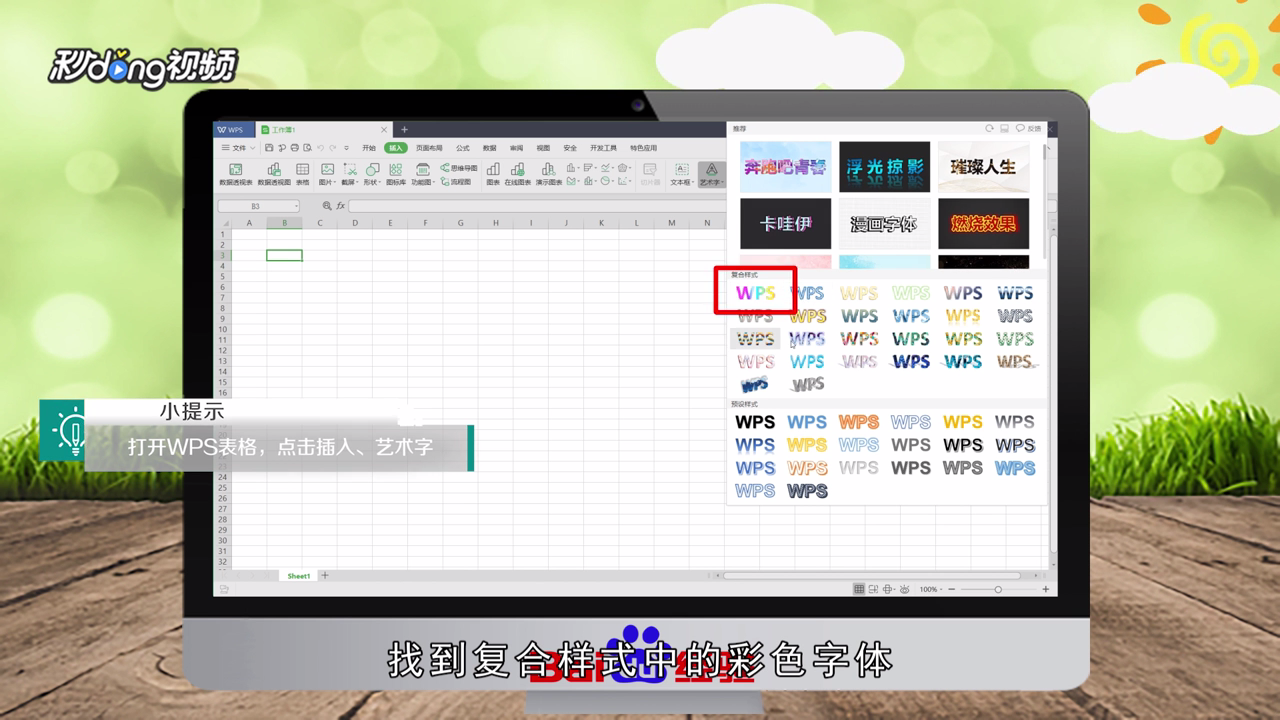Screen dimensions: 1280x720
Task: Expand the 文件 menu dropdown arrow
Action: [x=252, y=148]
